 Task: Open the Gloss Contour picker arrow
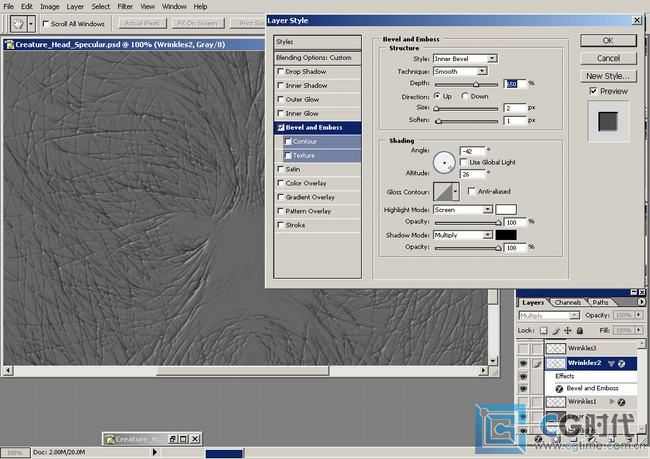tap(455, 192)
